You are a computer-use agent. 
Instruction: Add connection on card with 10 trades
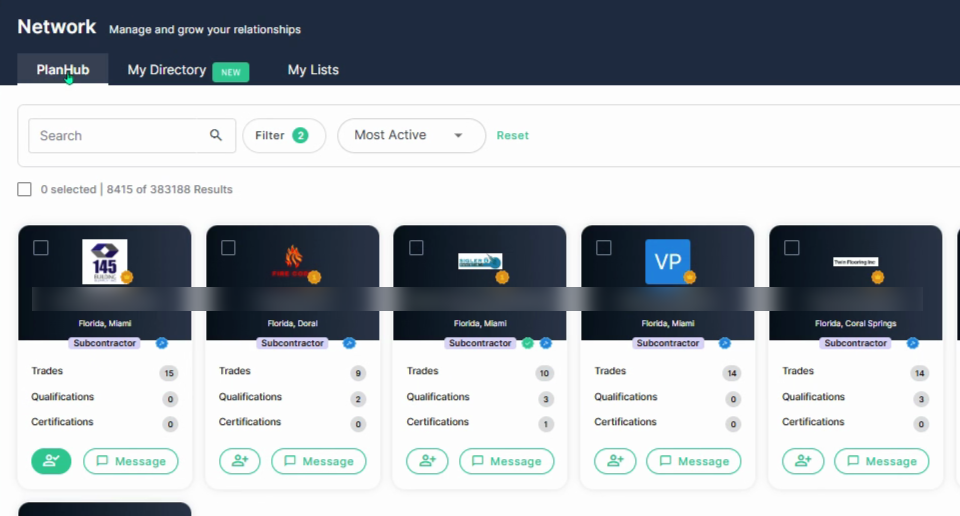click(427, 461)
